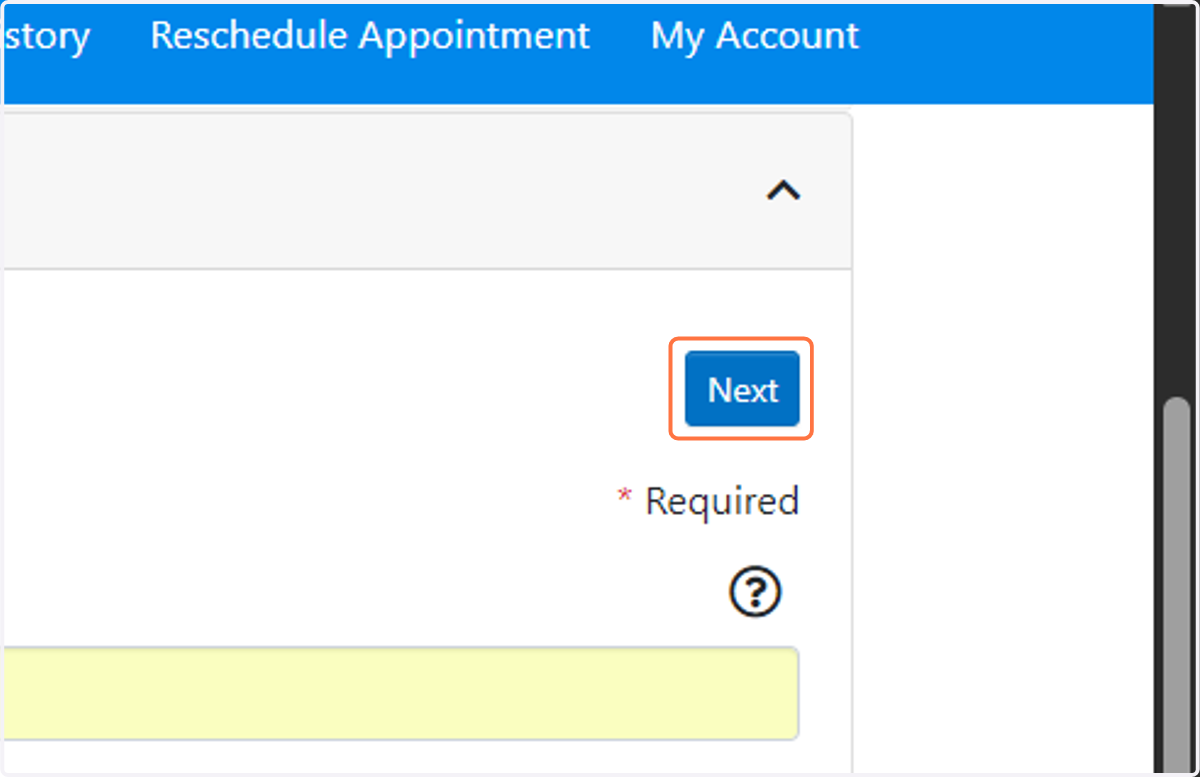Click blank area left of help icon

click(360, 594)
